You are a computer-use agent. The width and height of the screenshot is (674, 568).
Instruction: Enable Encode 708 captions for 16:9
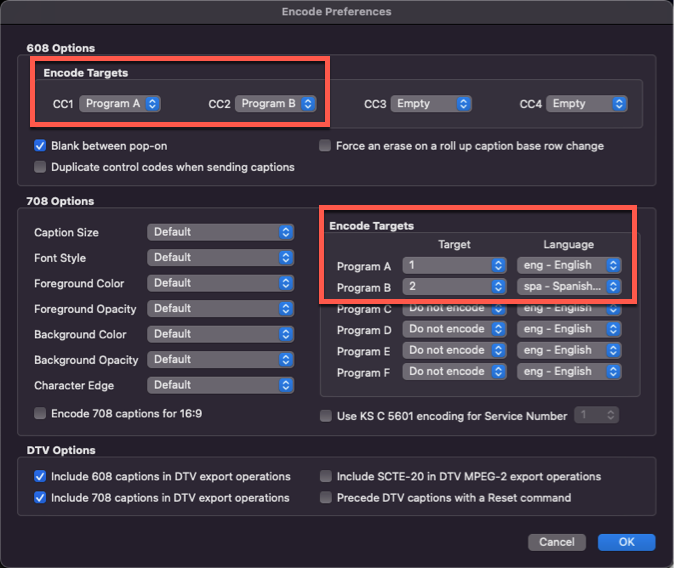[x=41, y=413]
